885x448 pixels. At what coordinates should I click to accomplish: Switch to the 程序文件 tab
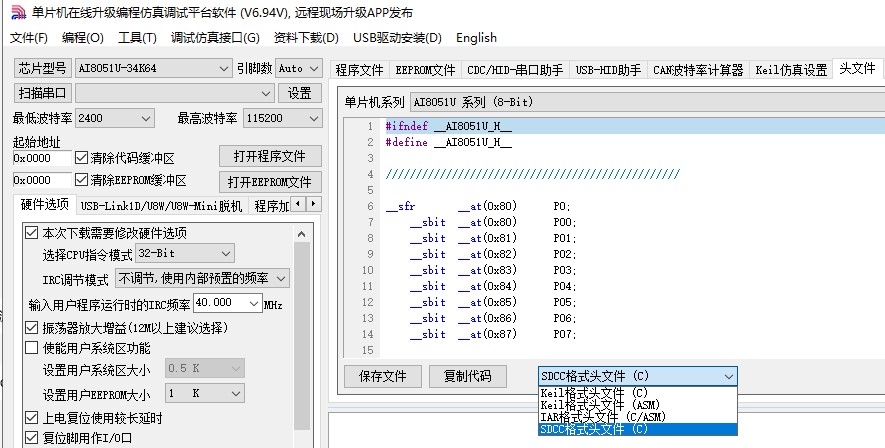359,70
